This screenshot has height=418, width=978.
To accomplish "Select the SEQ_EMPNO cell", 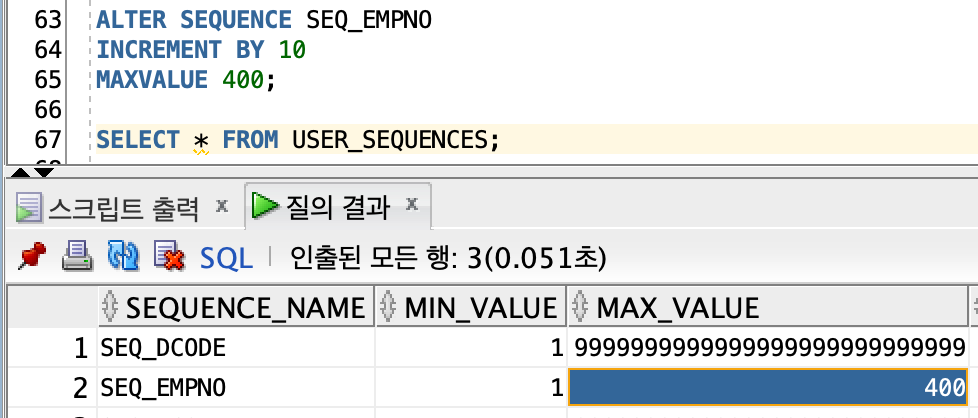I will (236, 388).
